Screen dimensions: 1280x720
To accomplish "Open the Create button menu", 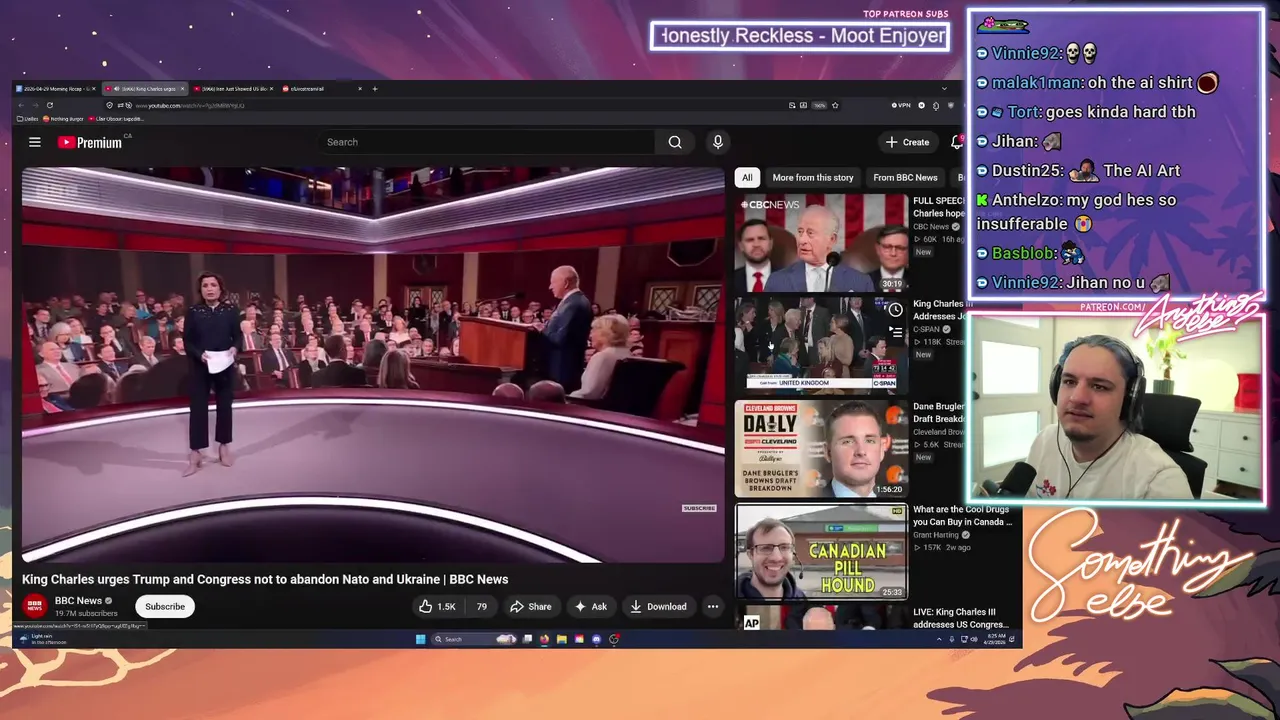I will (x=908, y=142).
